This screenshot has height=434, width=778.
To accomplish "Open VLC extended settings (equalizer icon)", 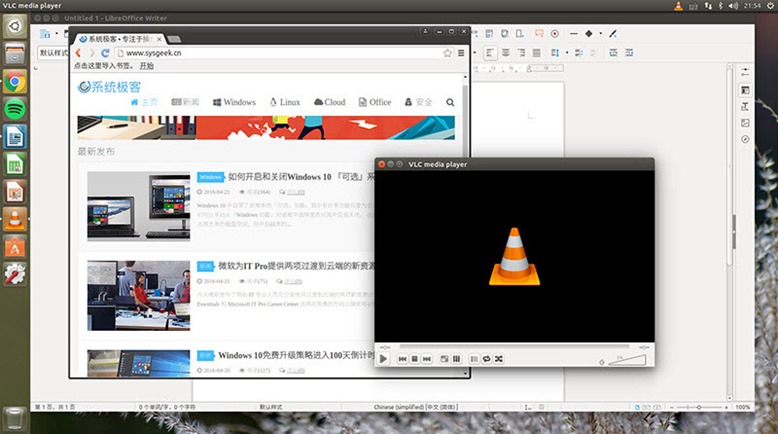I will point(456,358).
